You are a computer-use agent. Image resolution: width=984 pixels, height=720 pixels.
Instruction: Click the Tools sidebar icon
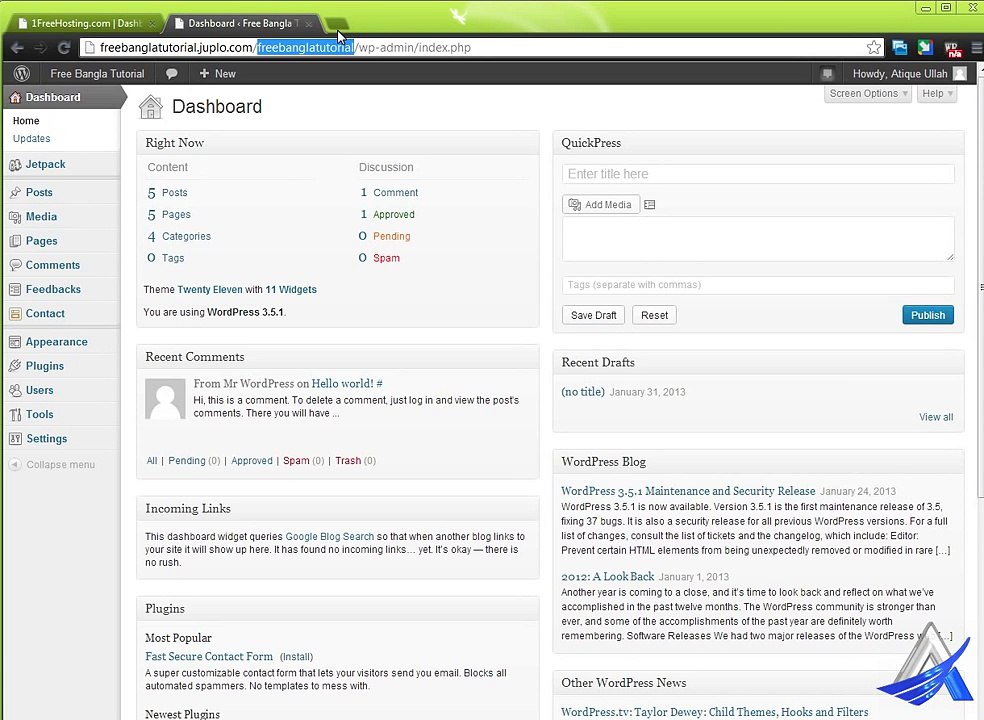pos(16,415)
